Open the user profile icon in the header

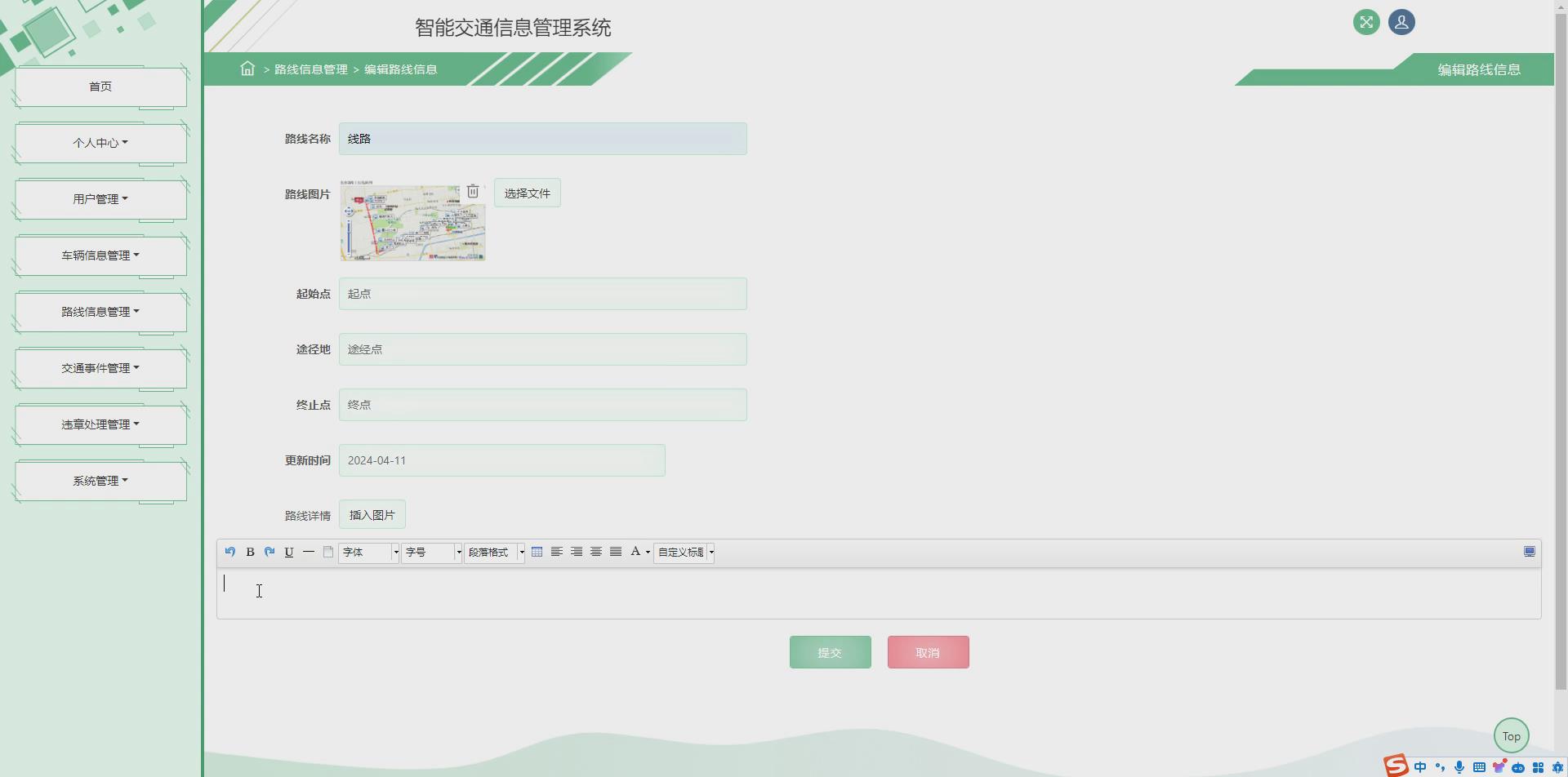pos(1401,22)
